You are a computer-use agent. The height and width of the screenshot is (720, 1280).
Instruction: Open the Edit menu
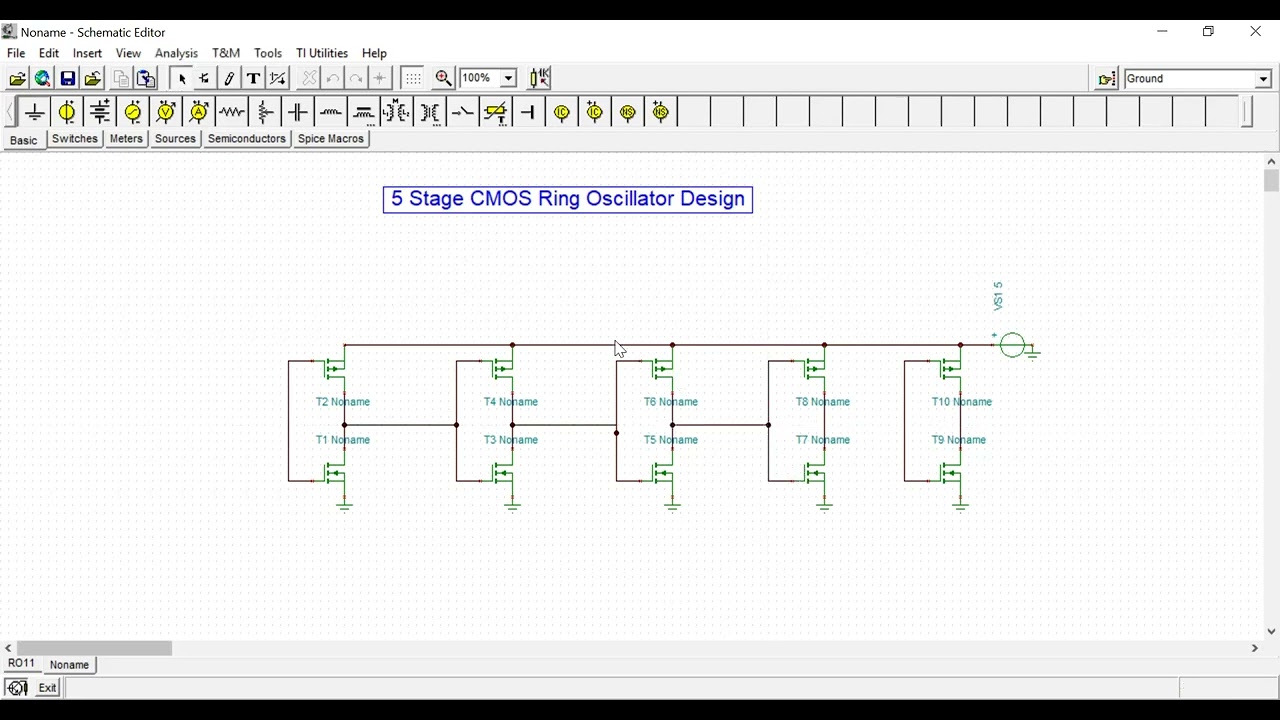point(49,53)
